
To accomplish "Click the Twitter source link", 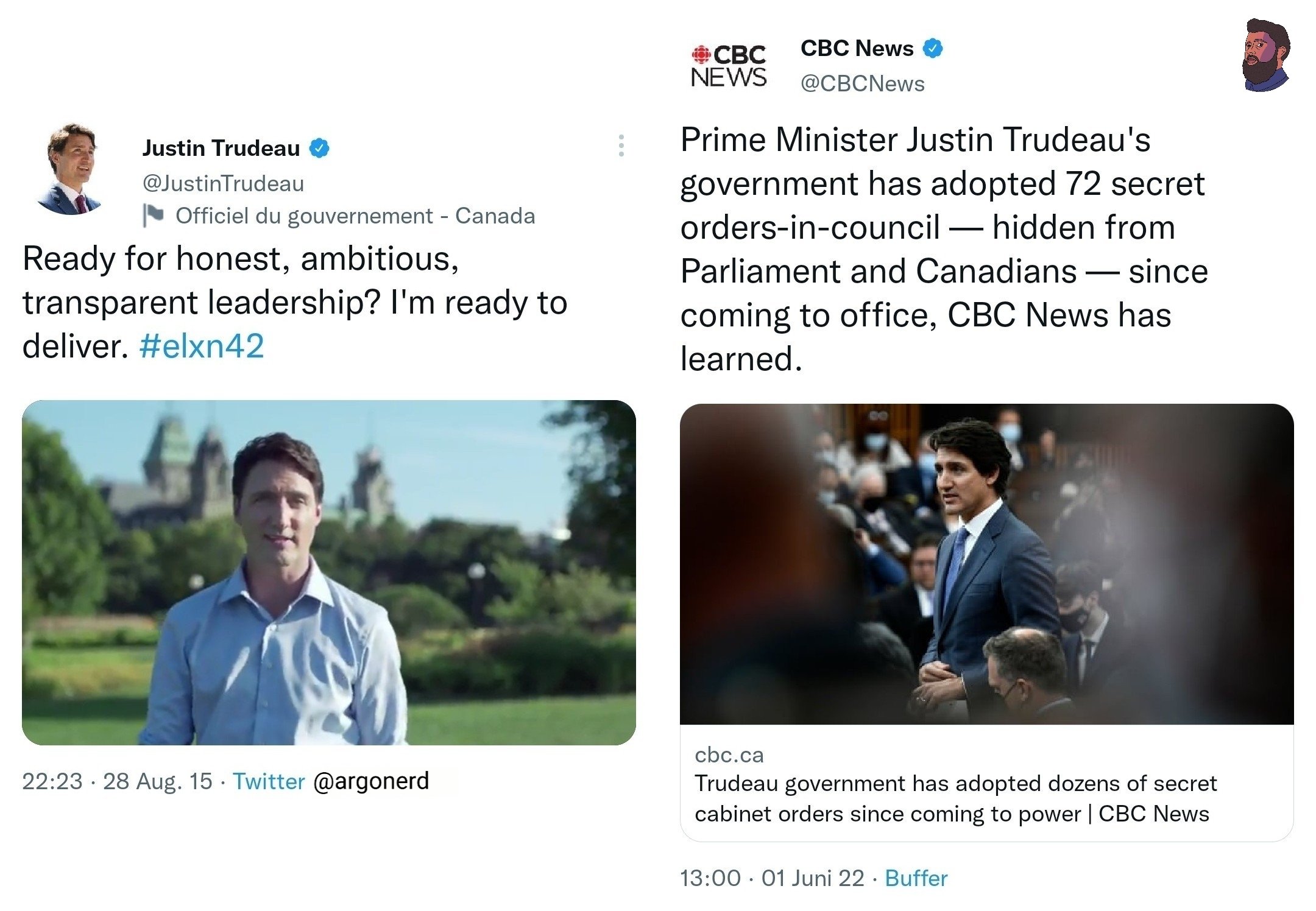I will (x=269, y=781).
